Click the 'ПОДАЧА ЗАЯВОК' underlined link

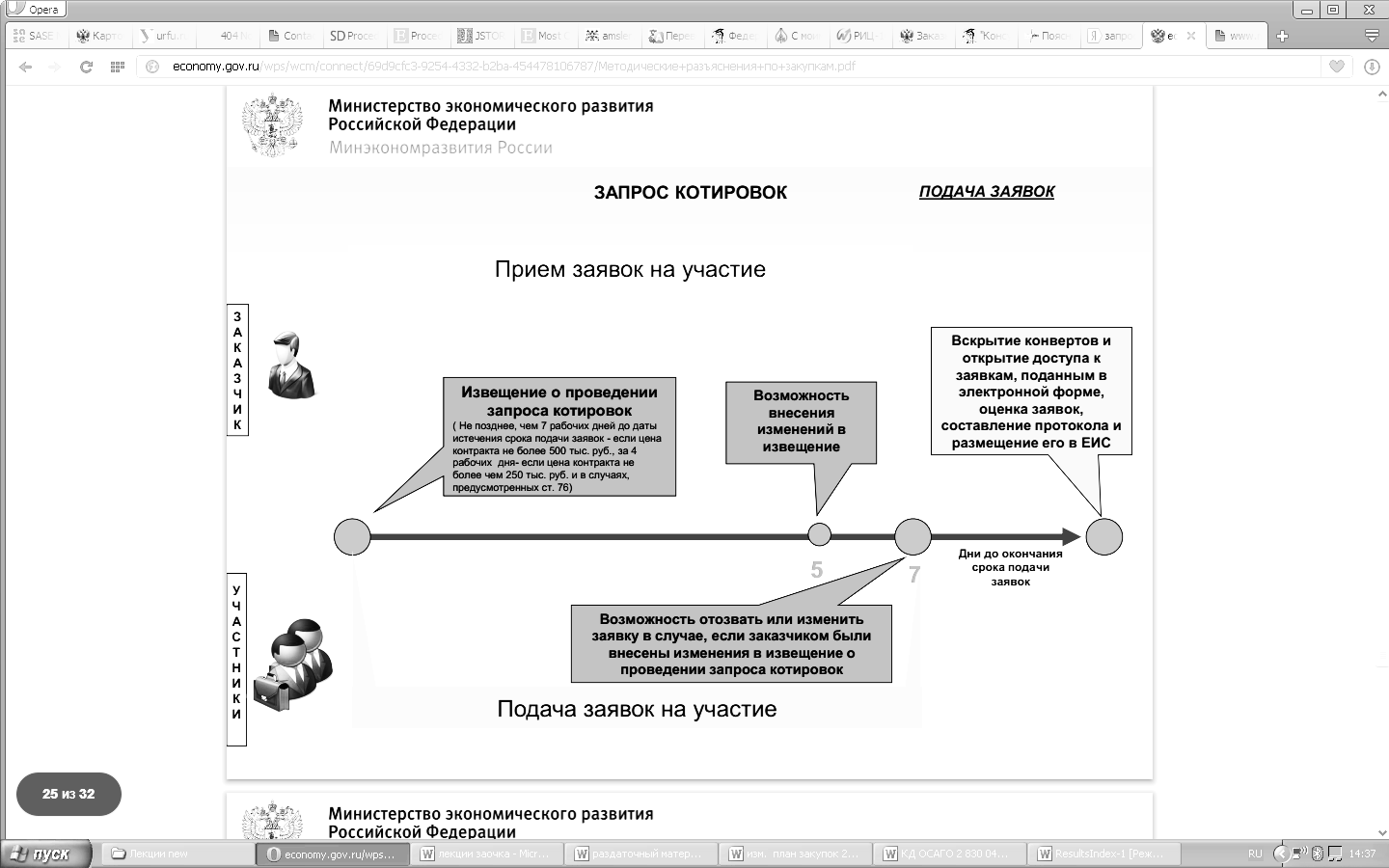(986, 192)
